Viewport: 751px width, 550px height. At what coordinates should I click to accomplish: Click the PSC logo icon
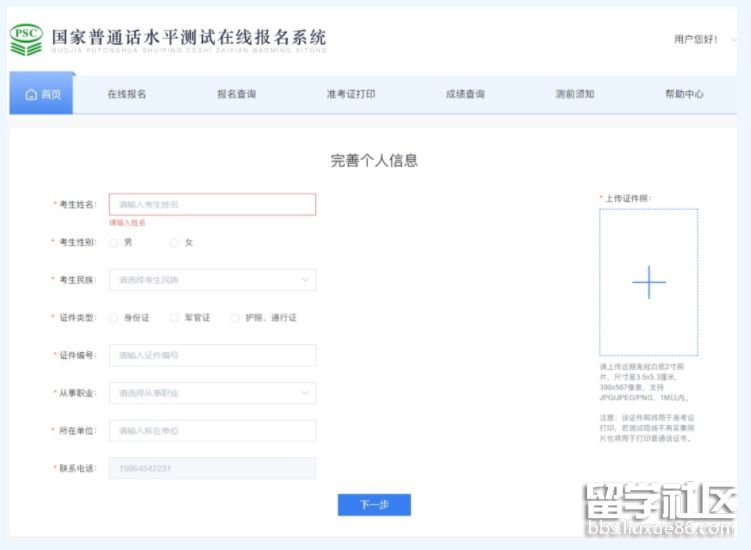coord(26,40)
